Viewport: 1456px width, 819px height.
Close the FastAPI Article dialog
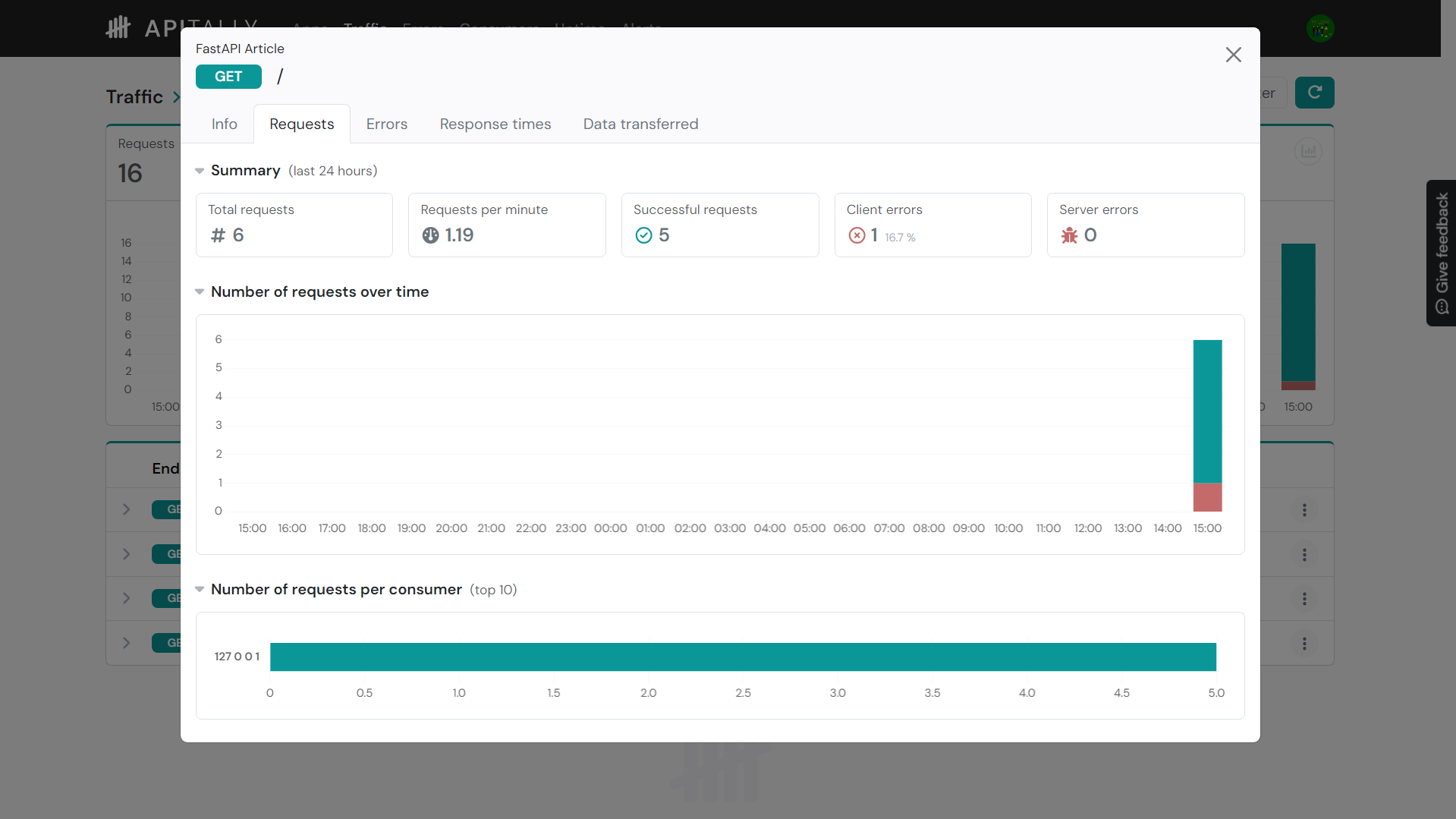[1234, 55]
